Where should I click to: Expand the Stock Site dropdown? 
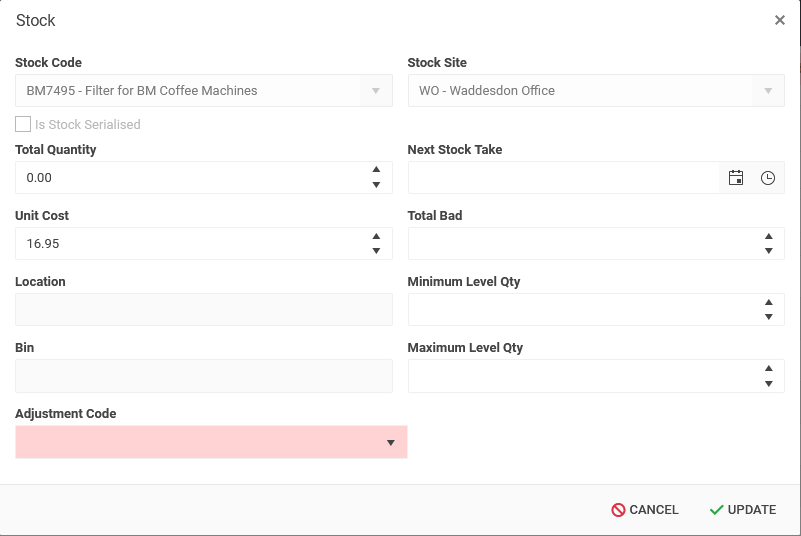coord(768,91)
